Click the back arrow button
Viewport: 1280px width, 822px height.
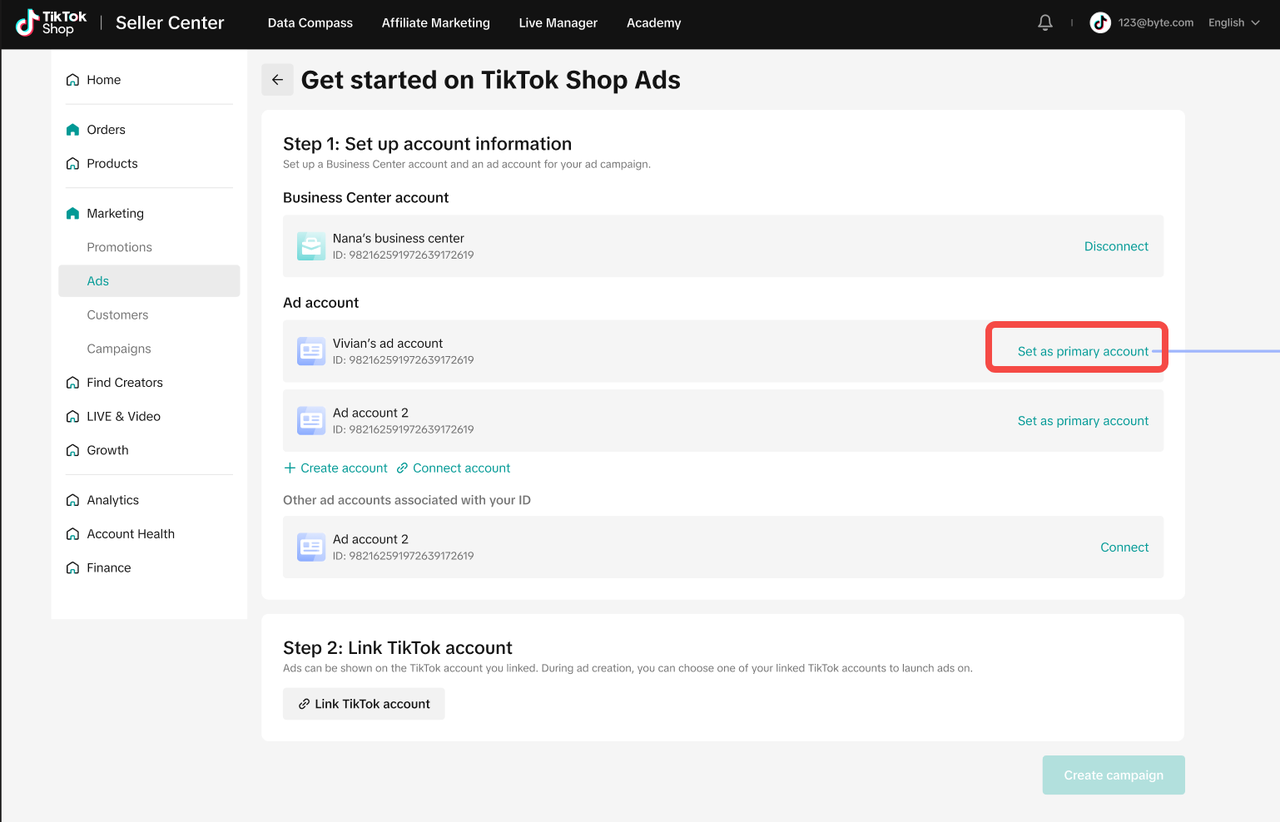(x=277, y=80)
